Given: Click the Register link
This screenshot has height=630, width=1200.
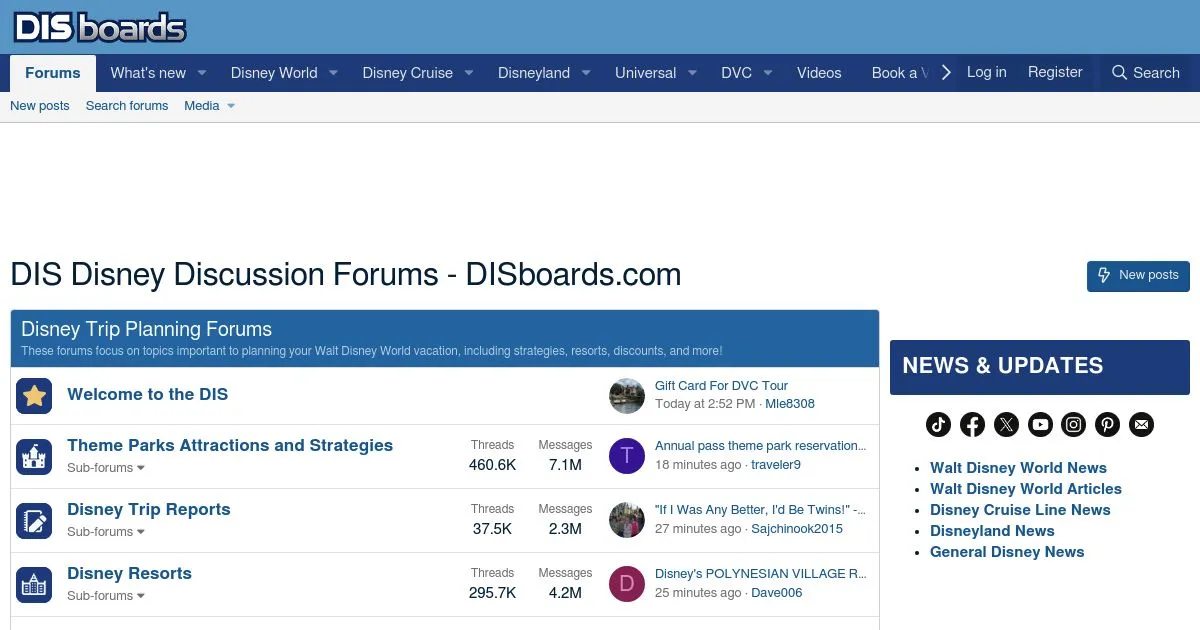Looking at the screenshot, I should [1055, 72].
